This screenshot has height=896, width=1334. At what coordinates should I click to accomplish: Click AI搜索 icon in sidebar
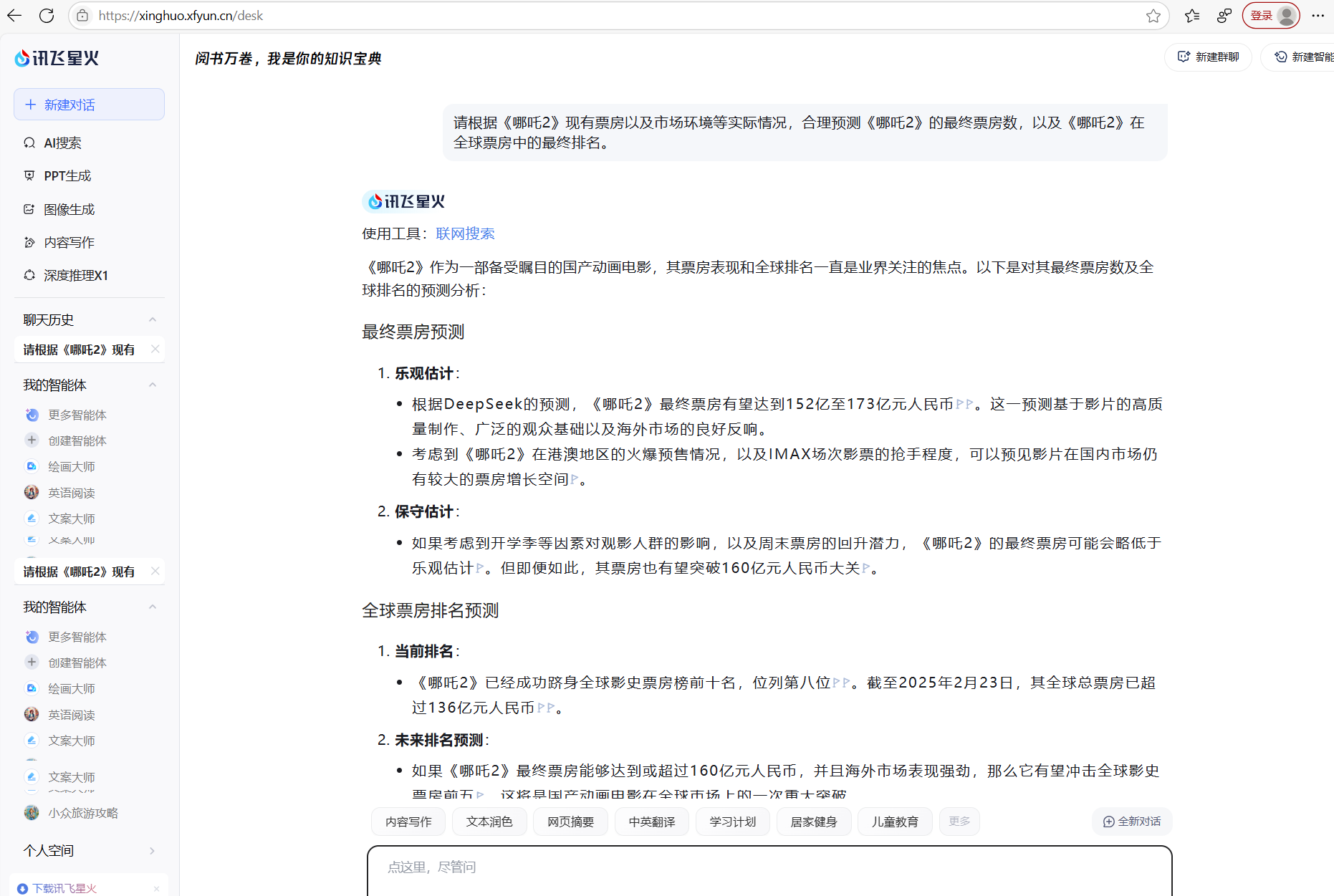[x=29, y=143]
